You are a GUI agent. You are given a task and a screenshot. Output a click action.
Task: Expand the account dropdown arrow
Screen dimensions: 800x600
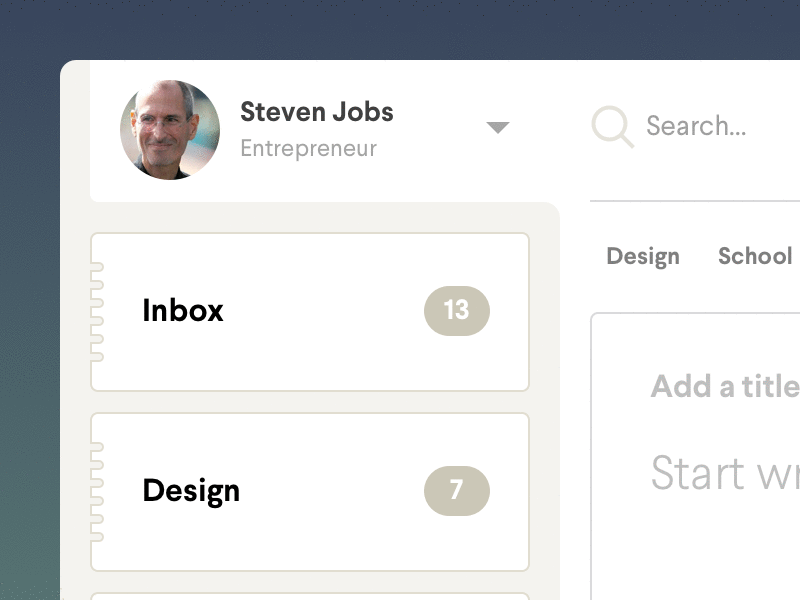point(497,127)
